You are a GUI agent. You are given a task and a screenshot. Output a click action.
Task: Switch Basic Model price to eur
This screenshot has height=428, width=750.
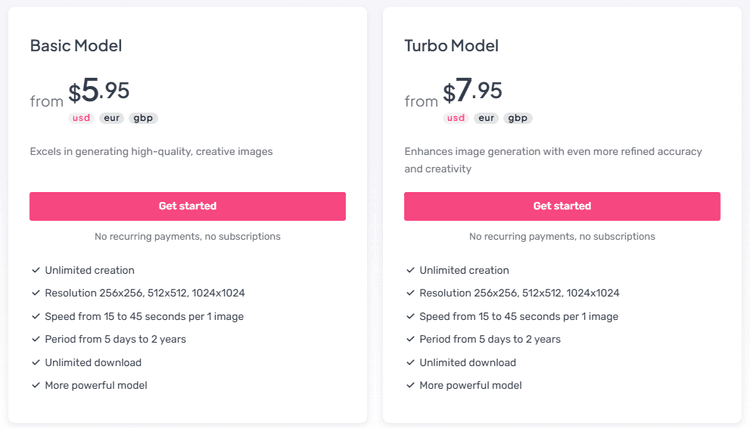pyautogui.click(x=112, y=118)
